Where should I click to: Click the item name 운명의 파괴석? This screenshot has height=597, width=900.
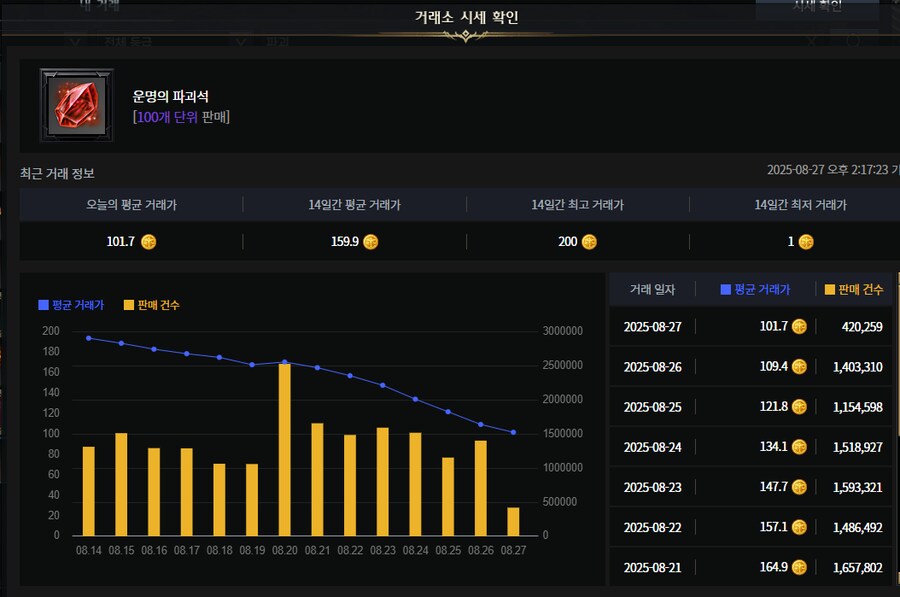tap(170, 96)
